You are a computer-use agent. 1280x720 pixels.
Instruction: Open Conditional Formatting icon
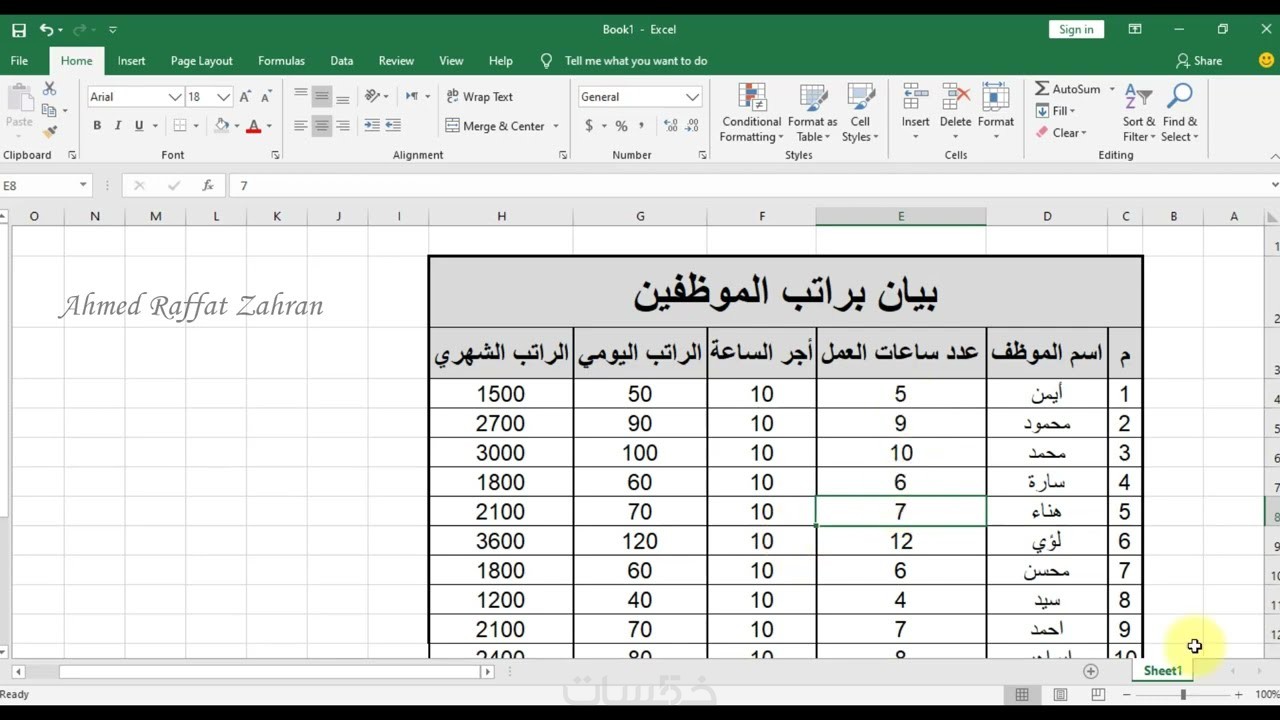[x=752, y=98]
